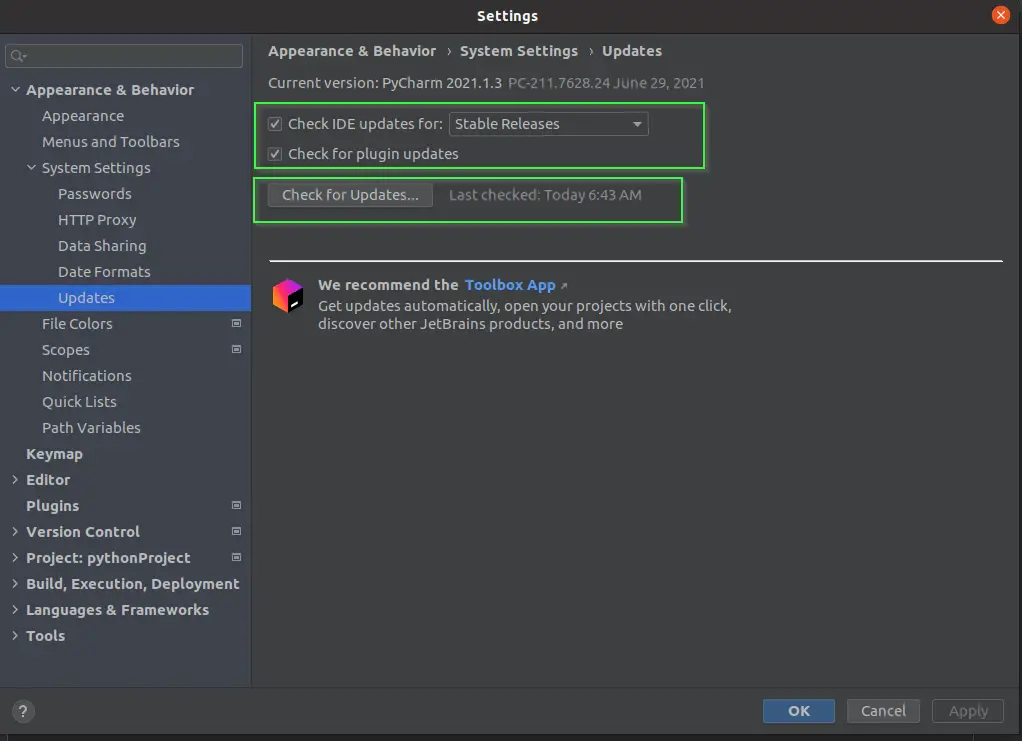Click the Cancel button
Image resolution: width=1022 pixels, height=741 pixels.
[x=883, y=711]
